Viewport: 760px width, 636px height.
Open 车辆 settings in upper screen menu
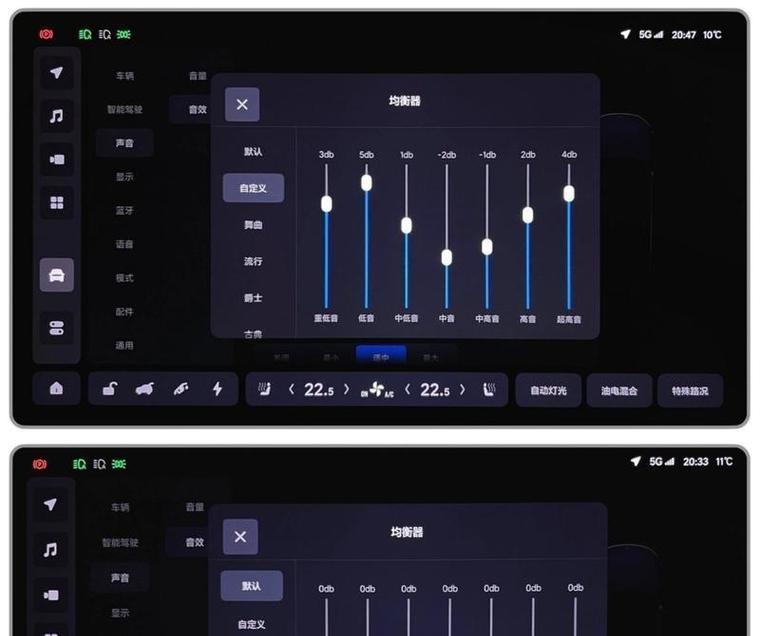tap(125, 76)
